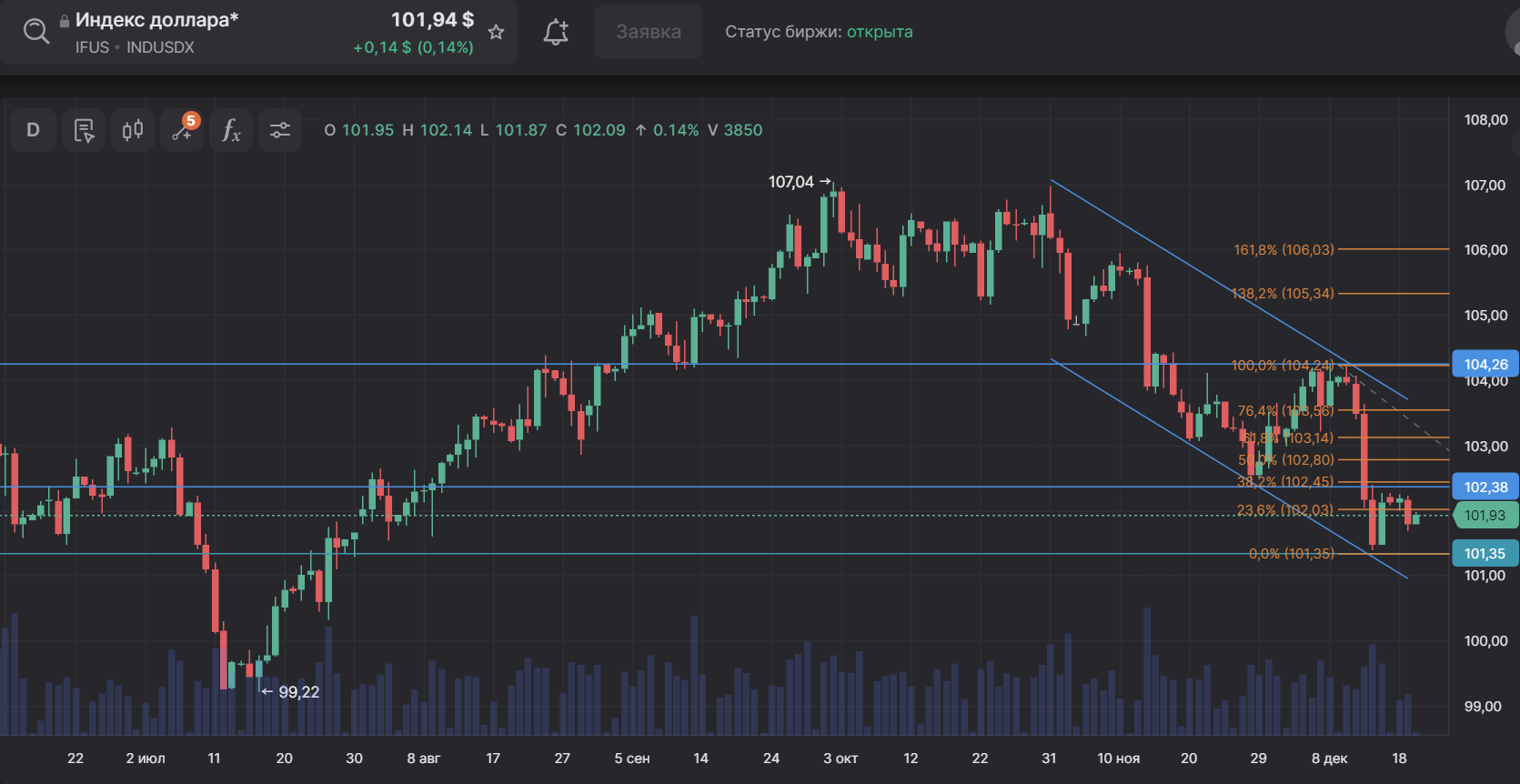Select the 102,38 horizontal level price tag
This screenshot has height=784, width=1520.
click(x=1485, y=487)
